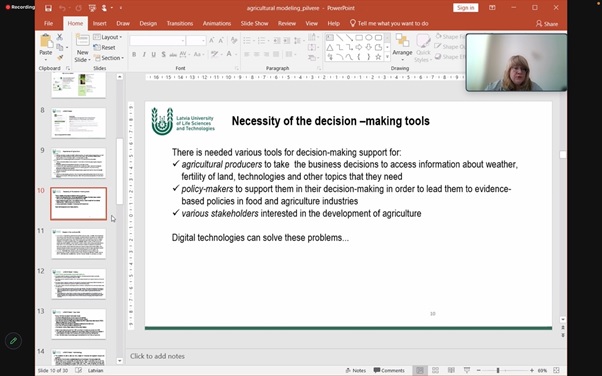602x376 pixels.
Task: Toggle Strikethrough formatting
Action: point(173,55)
